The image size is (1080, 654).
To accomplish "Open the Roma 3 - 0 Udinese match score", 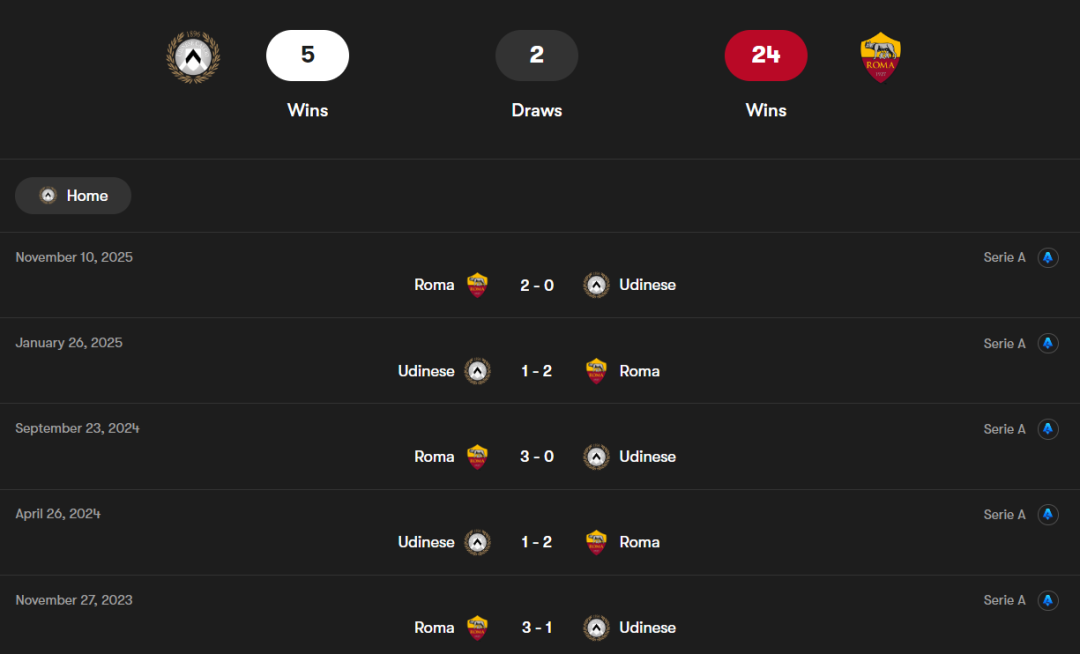I will click(x=537, y=457).
